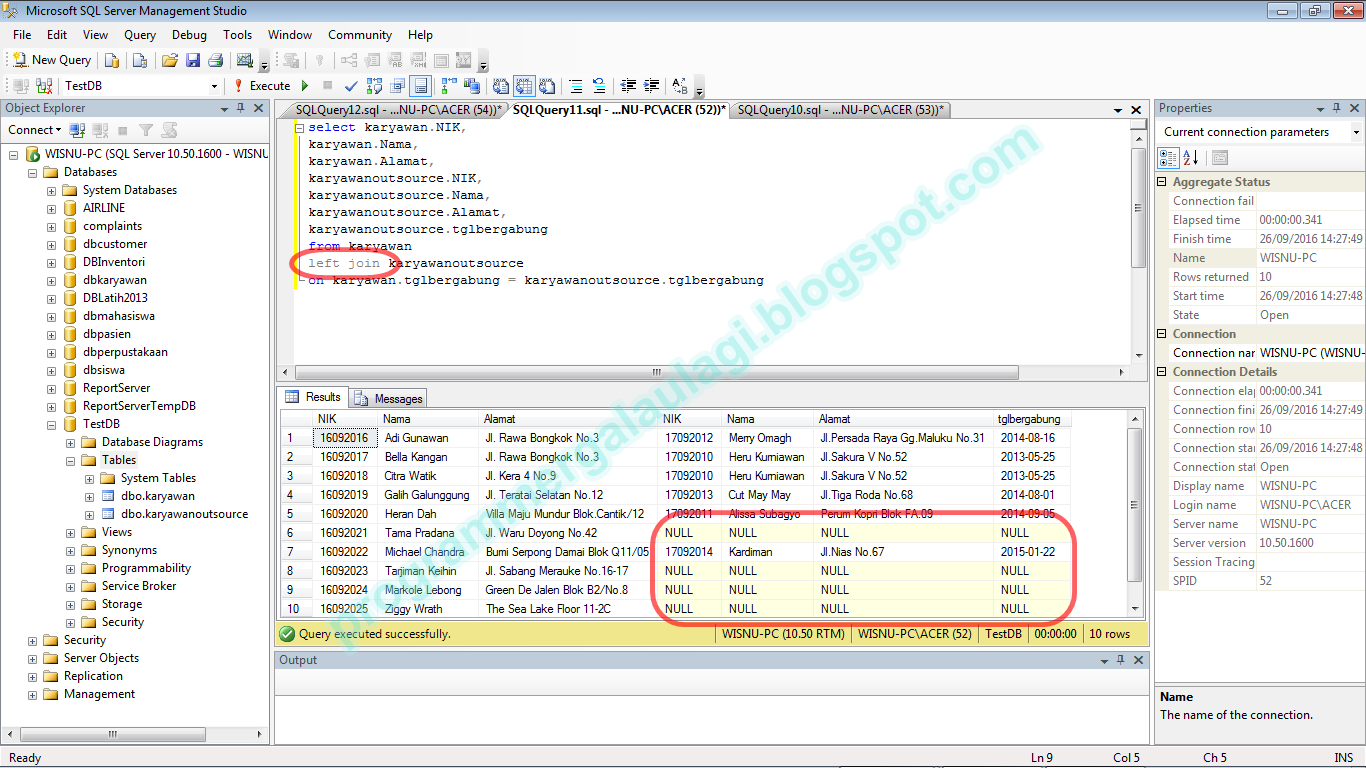Open the Query menu
This screenshot has height=768, width=1366.
tap(139, 34)
